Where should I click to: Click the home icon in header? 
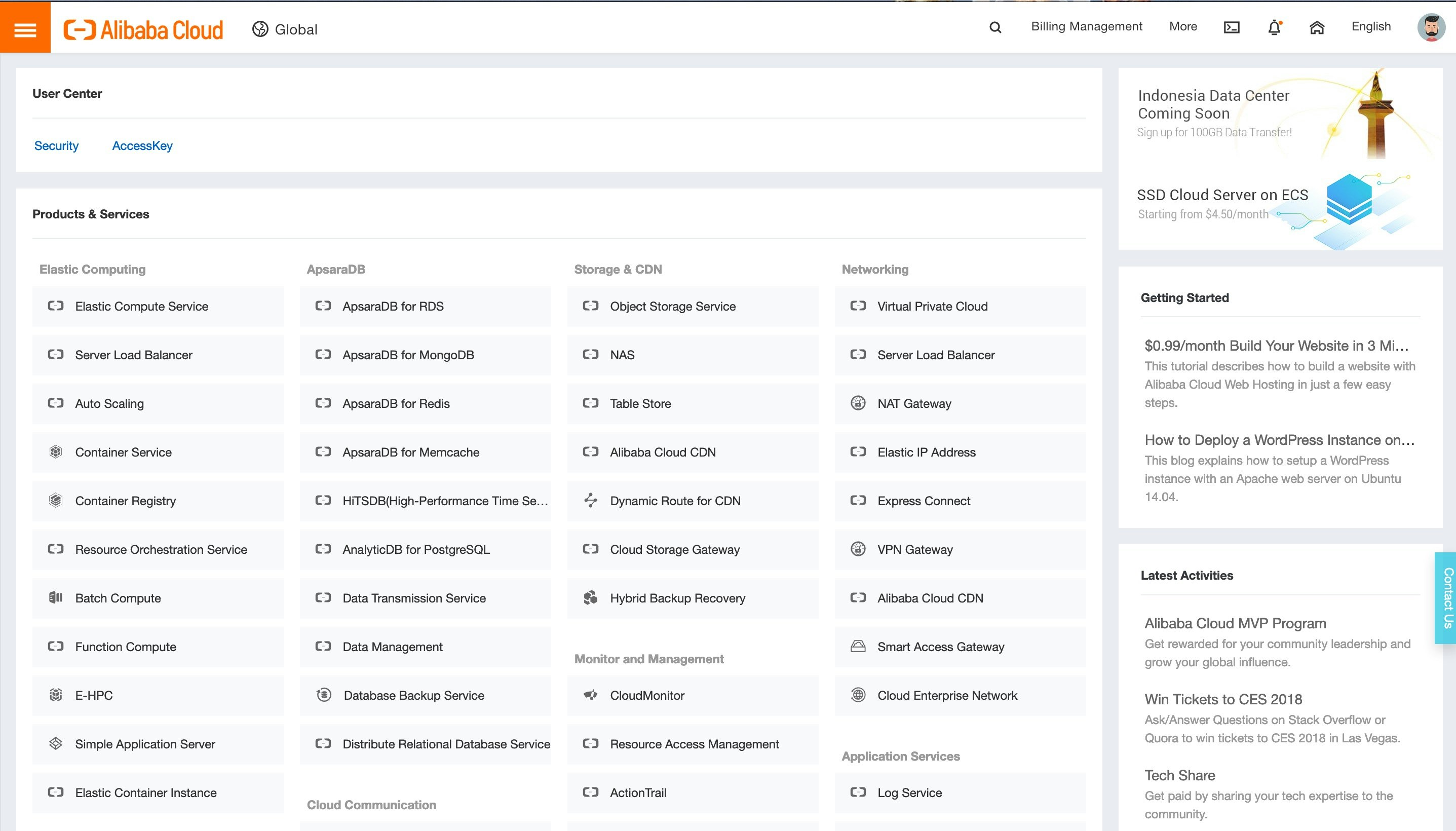tap(1317, 27)
